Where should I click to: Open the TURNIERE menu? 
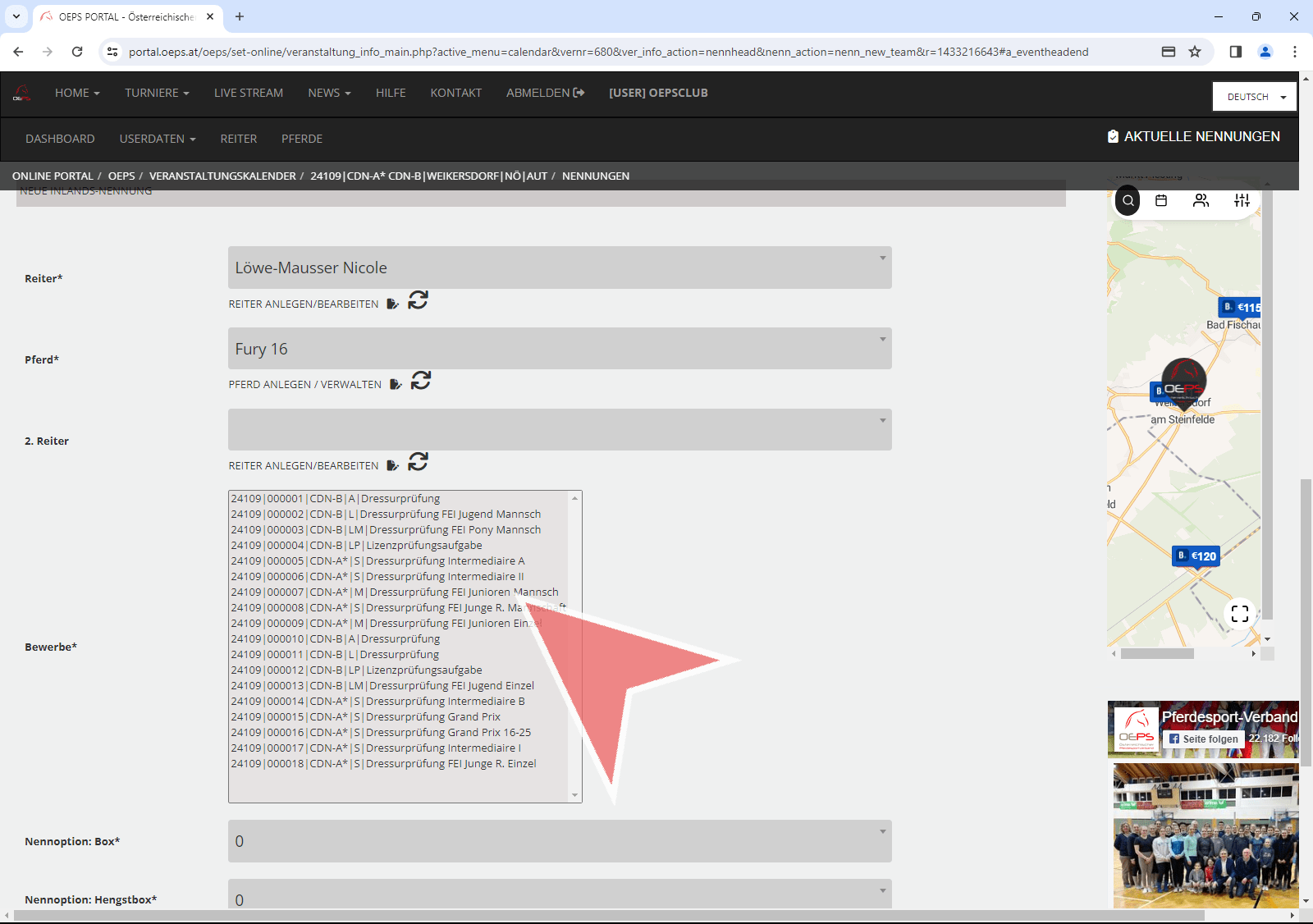157,93
